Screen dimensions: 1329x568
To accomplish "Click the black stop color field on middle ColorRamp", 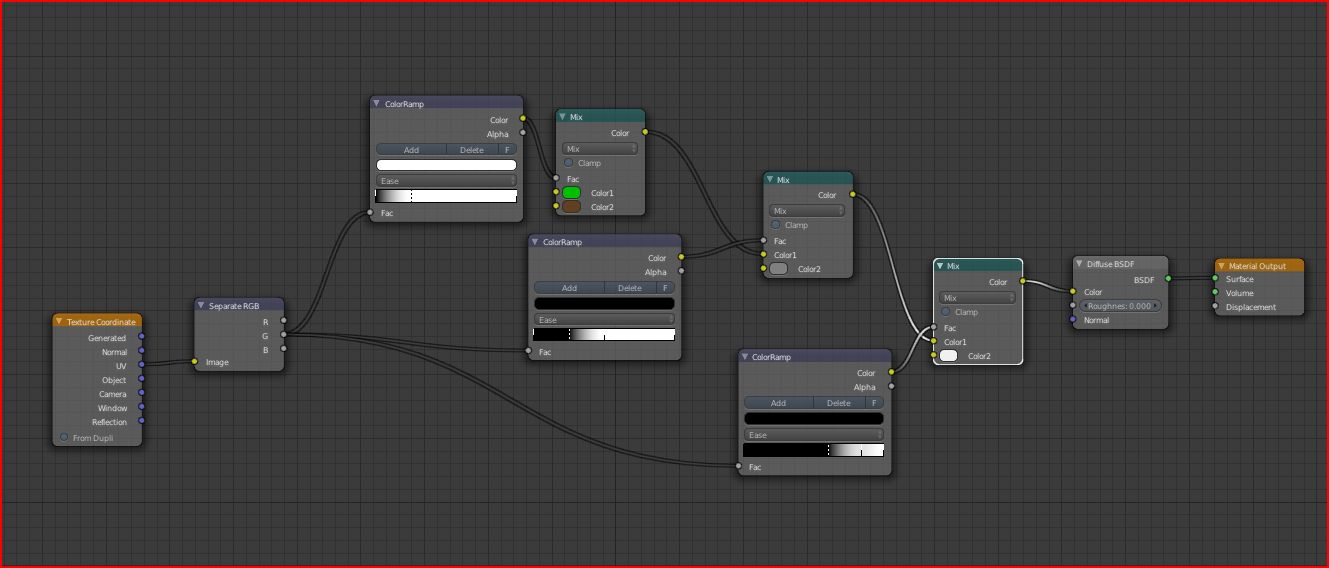I will (604, 303).
